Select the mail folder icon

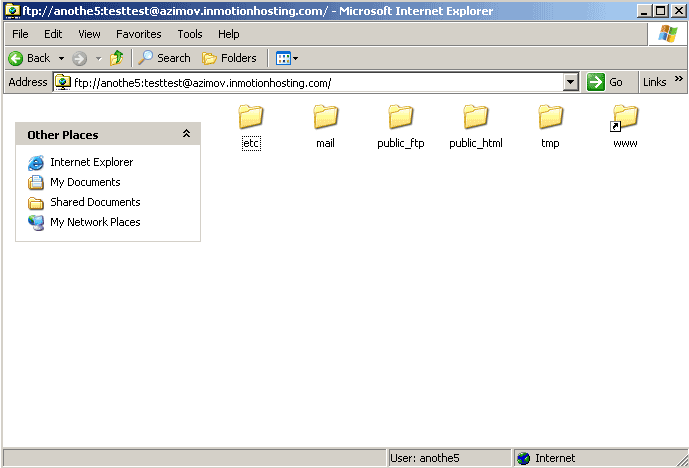click(x=325, y=118)
